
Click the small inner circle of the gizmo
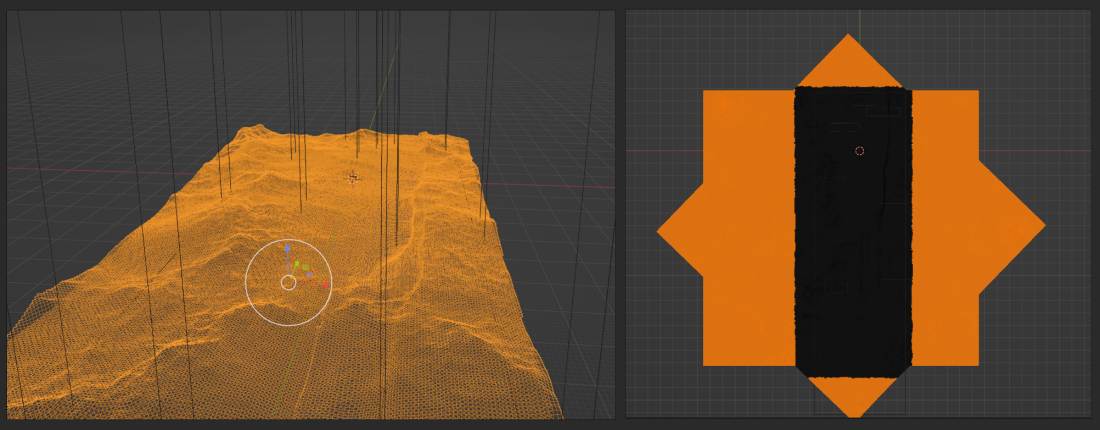click(288, 283)
